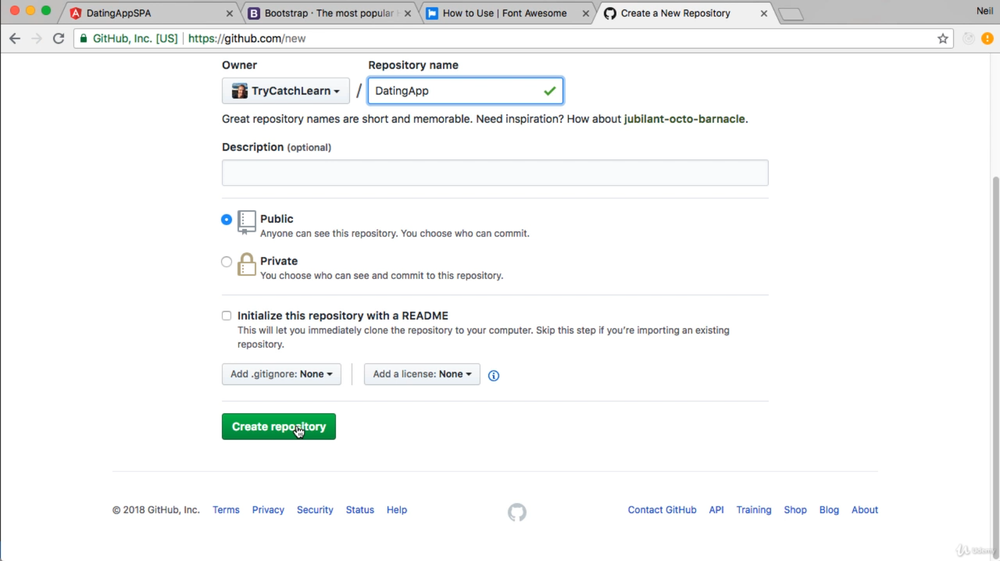This screenshot has height=561, width=1000.
Task: Bookmark this page with the star icon
Action: pyautogui.click(x=943, y=38)
